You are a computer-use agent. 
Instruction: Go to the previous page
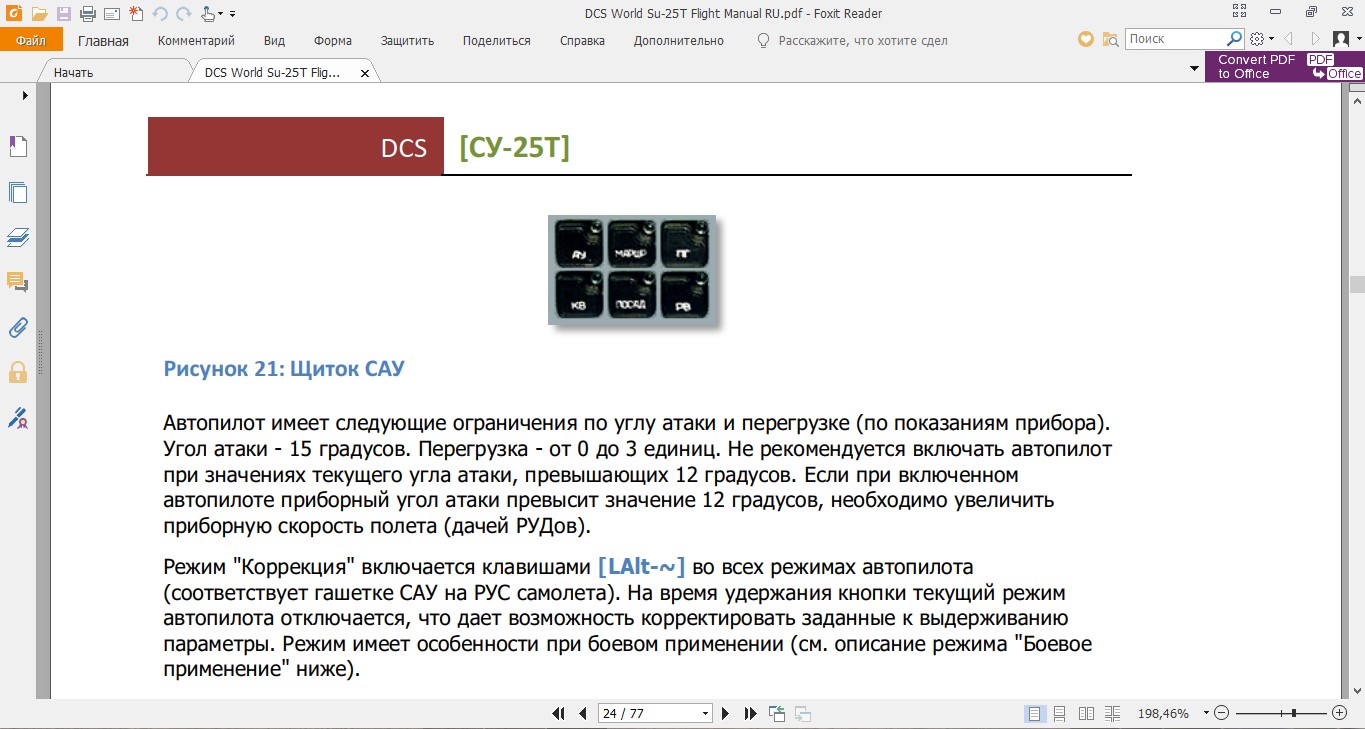pos(583,713)
